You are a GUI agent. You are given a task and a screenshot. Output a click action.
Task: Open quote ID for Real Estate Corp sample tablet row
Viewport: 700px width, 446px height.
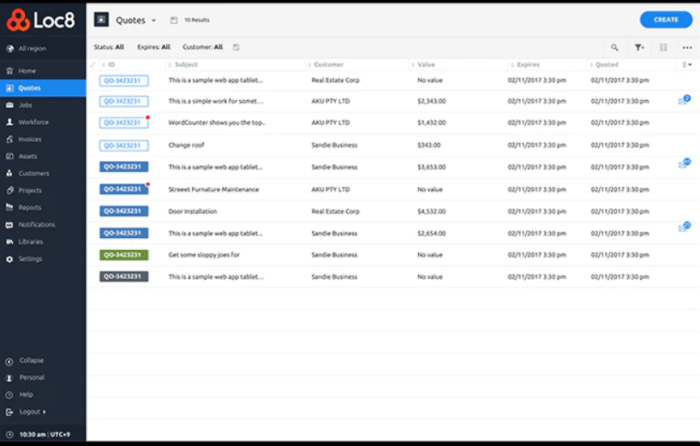click(x=124, y=81)
